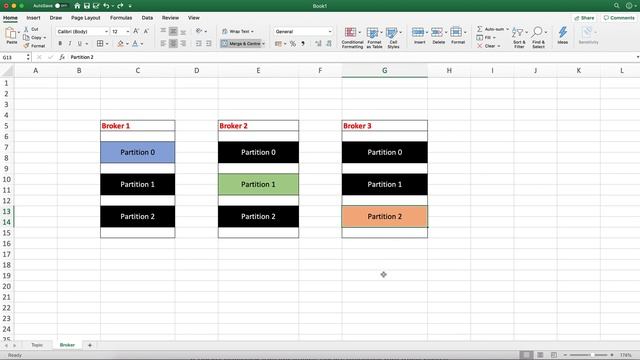The height and width of the screenshot is (360, 640).
Task: Click the fill colour bucket swatch
Action: [120, 44]
